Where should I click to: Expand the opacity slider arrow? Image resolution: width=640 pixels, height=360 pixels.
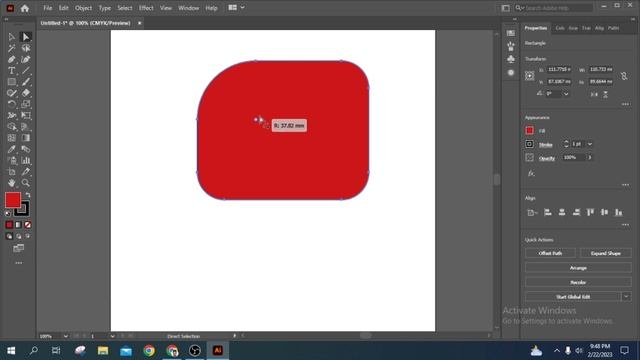tap(590, 158)
